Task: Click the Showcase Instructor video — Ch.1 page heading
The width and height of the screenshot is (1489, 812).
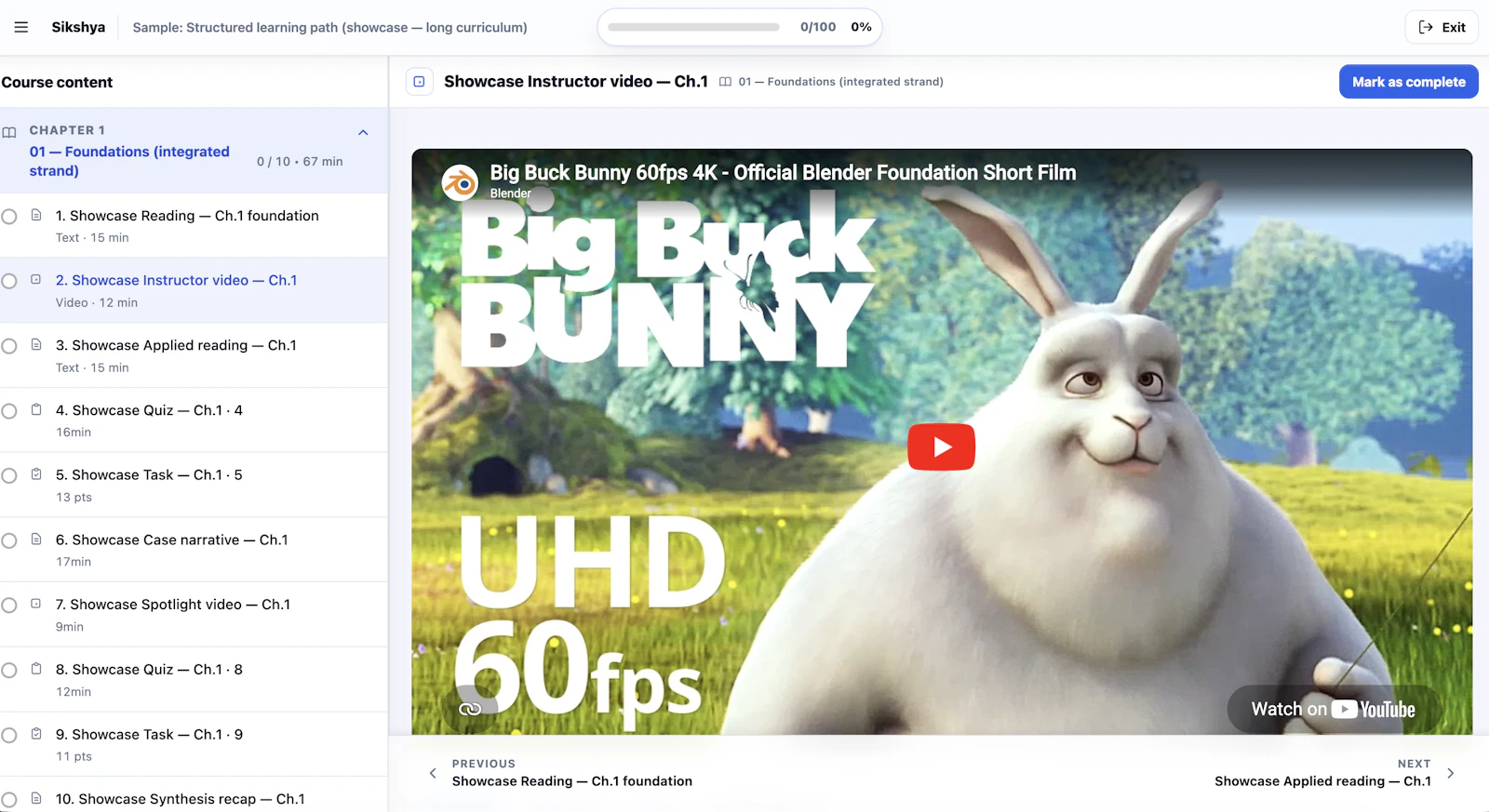Action: [x=576, y=82]
